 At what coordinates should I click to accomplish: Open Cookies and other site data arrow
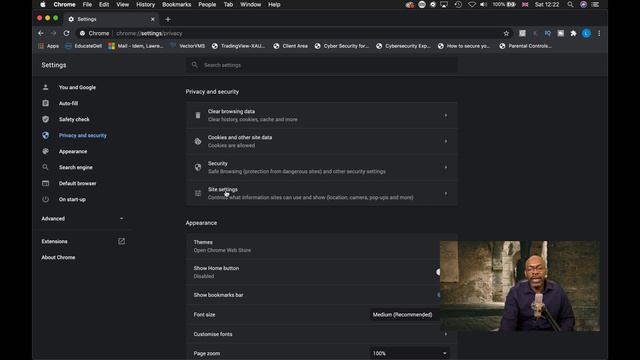point(446,141)
